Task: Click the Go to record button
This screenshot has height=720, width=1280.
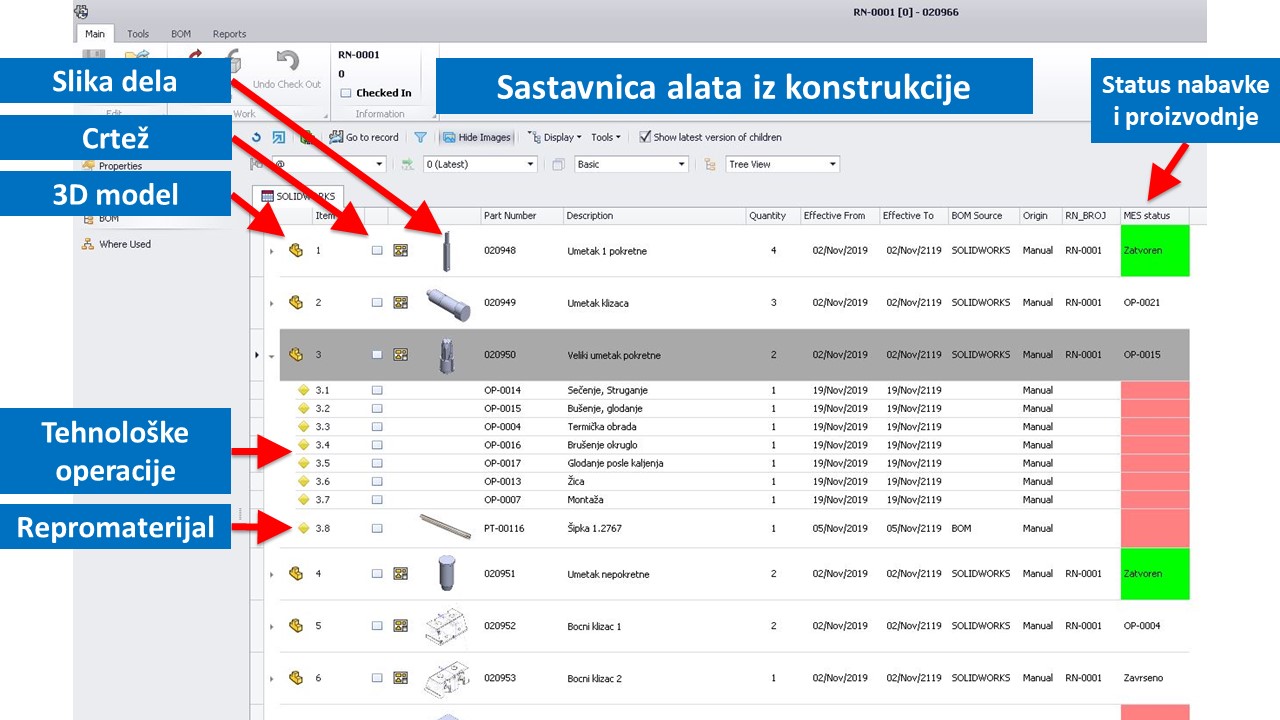Action: click(x=364, y=138)
